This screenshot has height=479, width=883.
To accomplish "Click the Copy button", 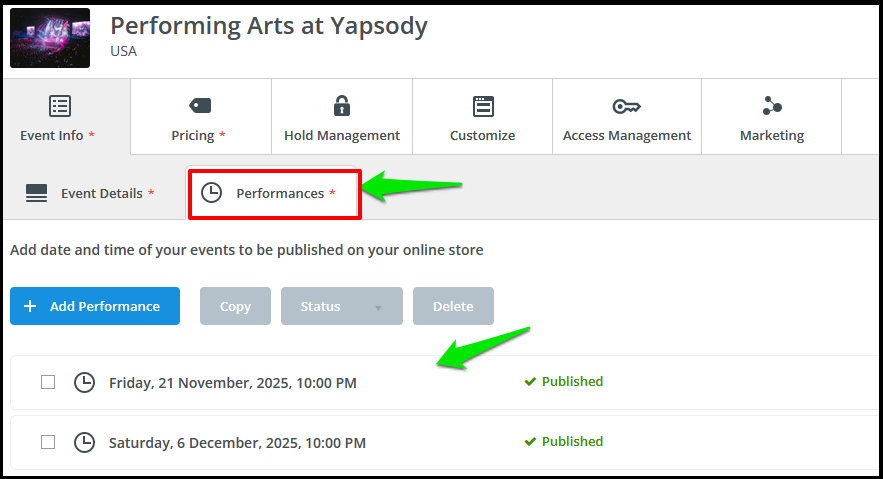I will [235, 306].
